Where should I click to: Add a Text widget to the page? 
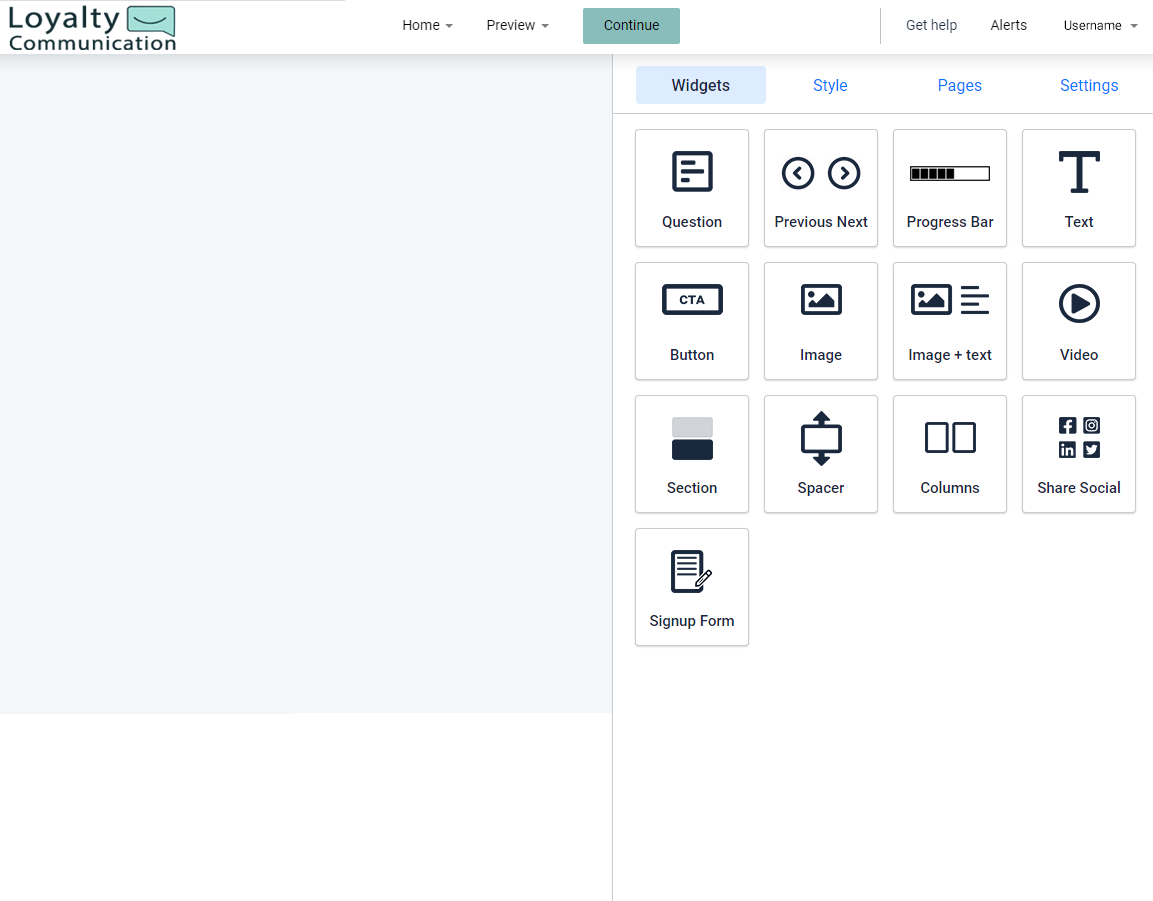(1078, 188)
